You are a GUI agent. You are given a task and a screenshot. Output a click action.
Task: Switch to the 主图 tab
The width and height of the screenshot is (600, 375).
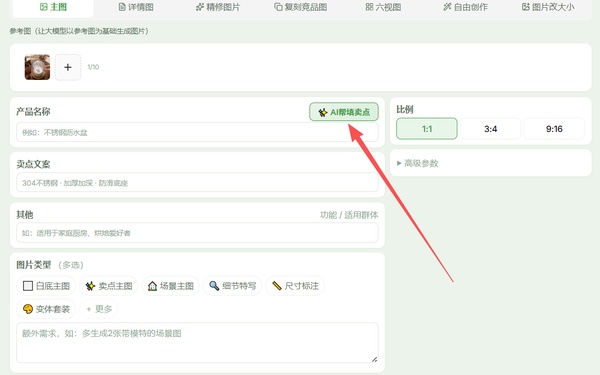point(53,7)
